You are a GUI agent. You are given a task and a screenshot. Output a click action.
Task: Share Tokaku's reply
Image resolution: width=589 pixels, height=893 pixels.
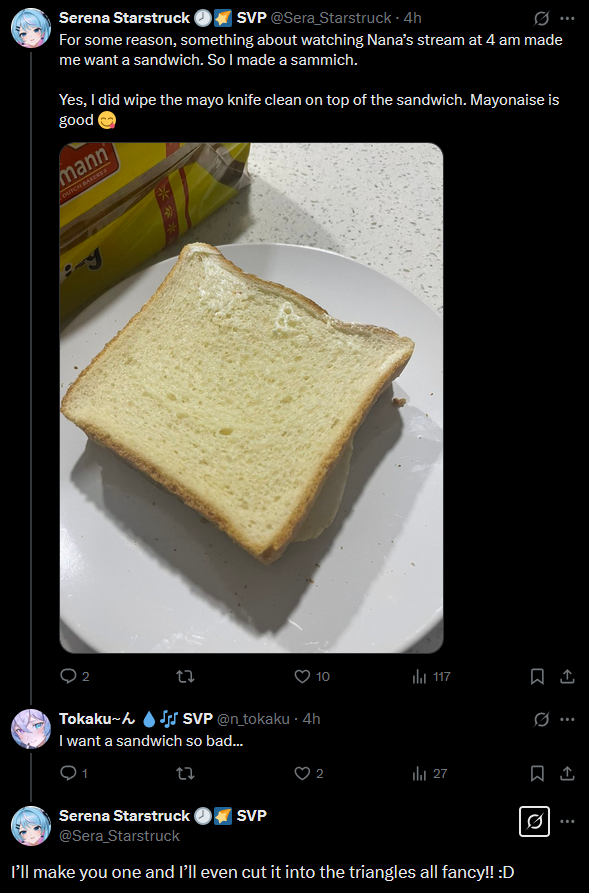click(x=567, y=773)
